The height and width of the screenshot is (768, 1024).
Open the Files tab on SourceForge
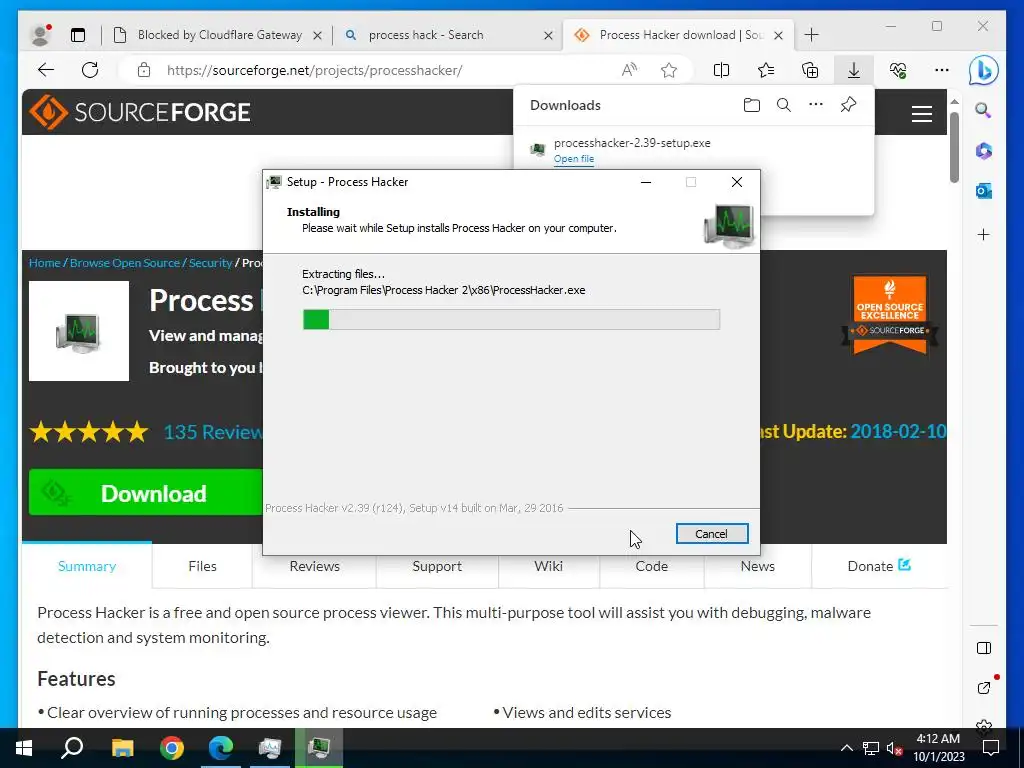click(202, 566)
